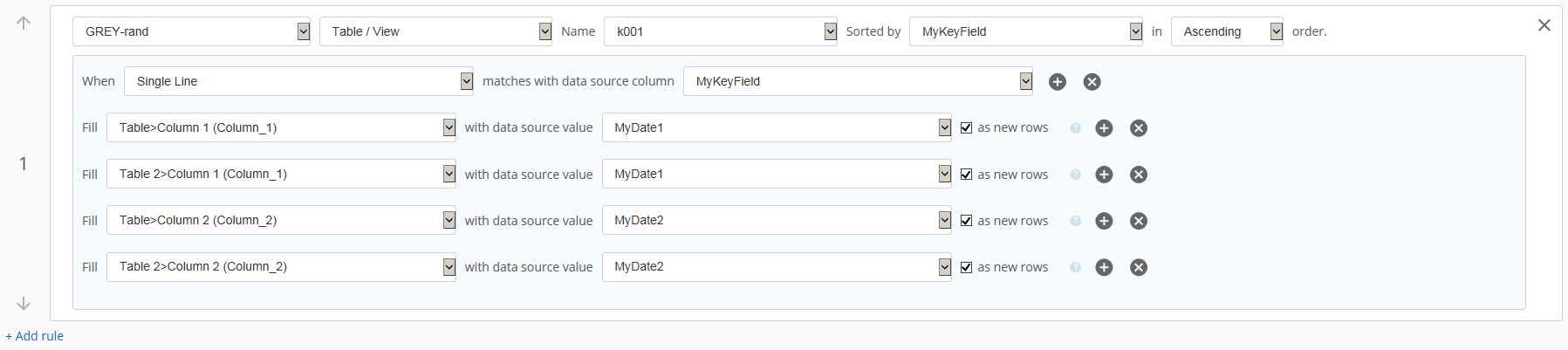The height and width of the screenshot is (350, 1568).
Task: Open the Table / View type dropdown
Action: click(435, 31)
